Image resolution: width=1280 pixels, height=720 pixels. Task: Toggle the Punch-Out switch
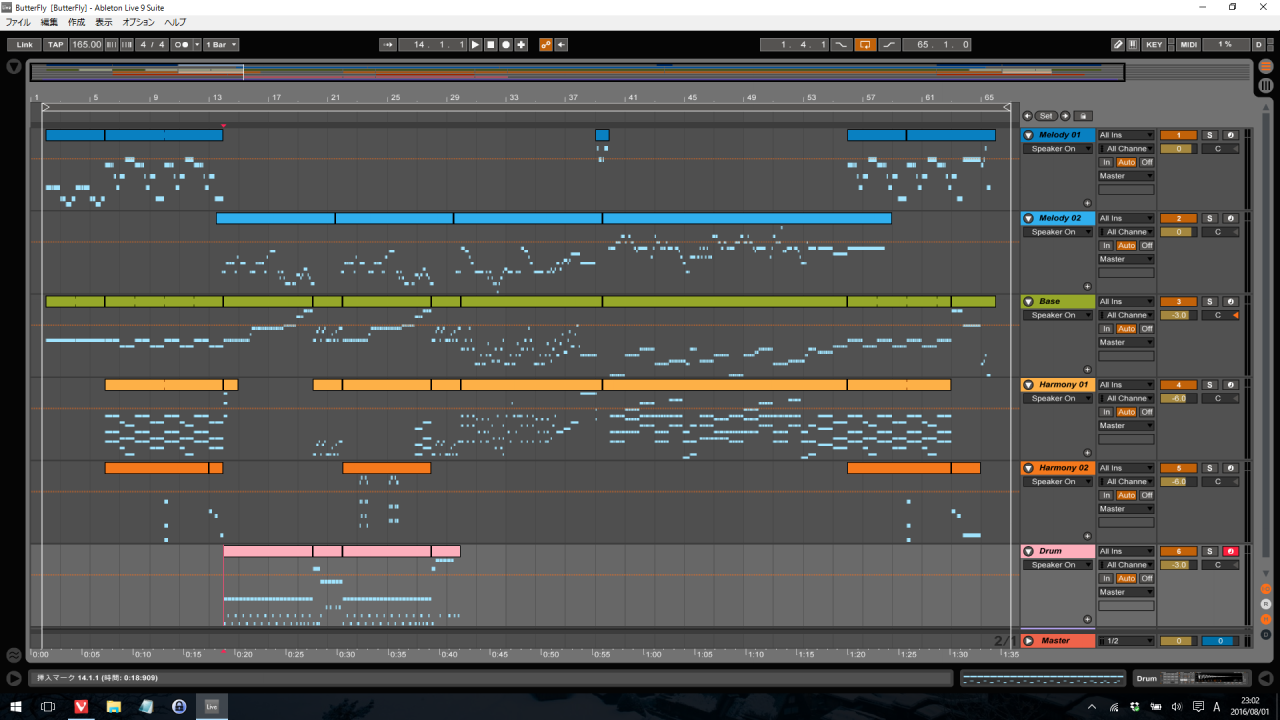click(889, 45)
